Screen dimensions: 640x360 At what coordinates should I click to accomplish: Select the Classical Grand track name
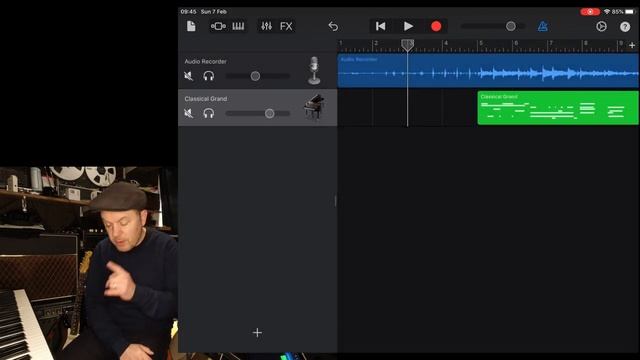click(x=206, y=99)
